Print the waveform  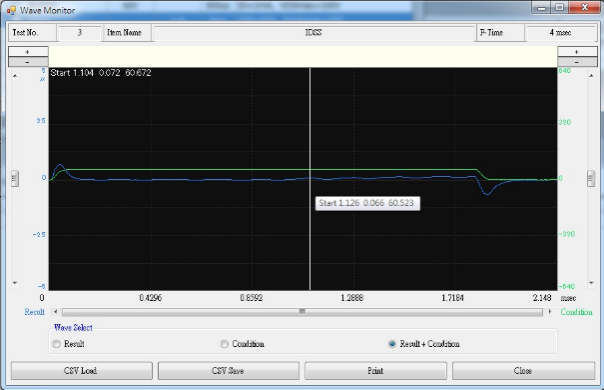click(376, 371)
